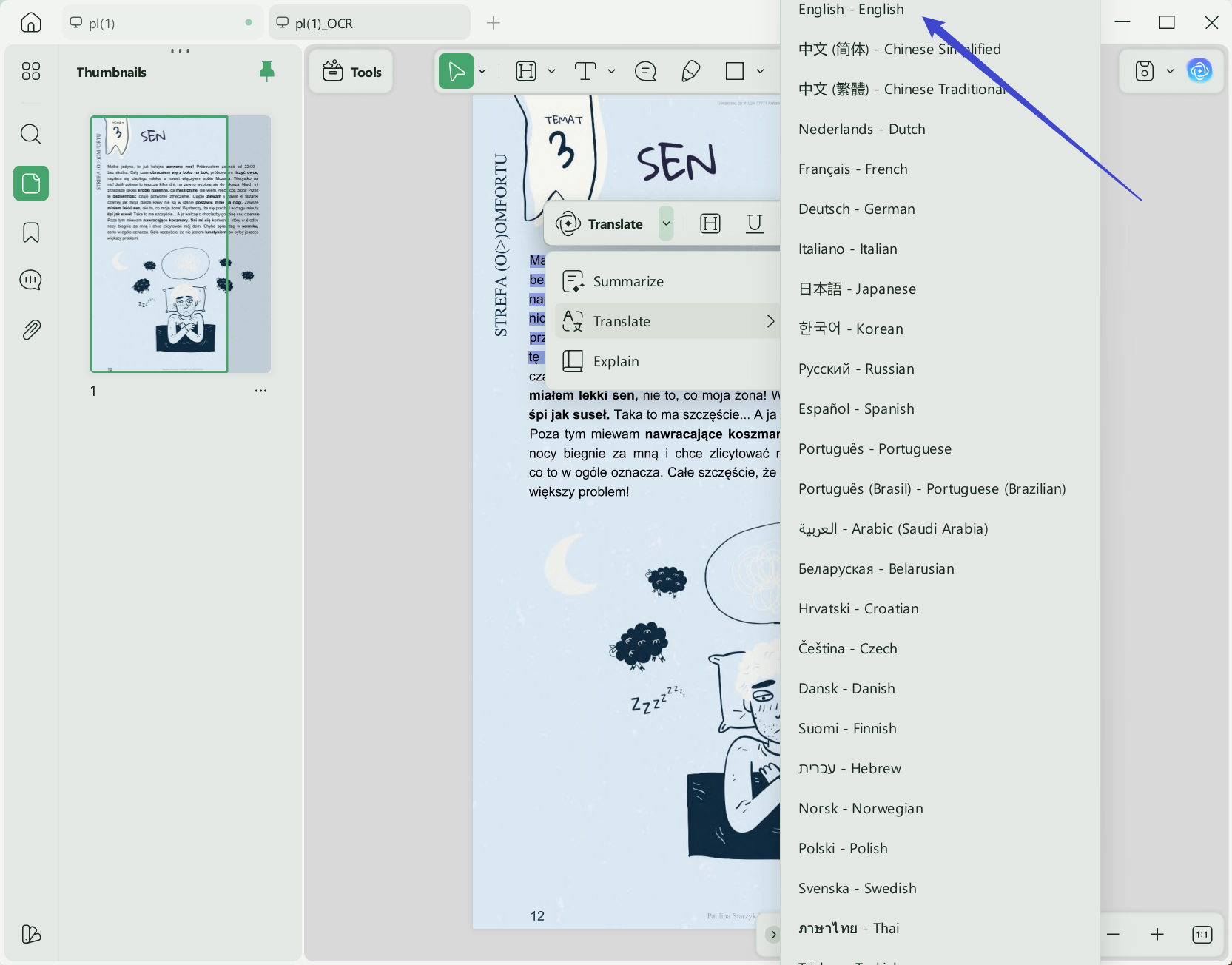
Task: Expand the selection tool dropdown arrow
Action: point(482,71)
